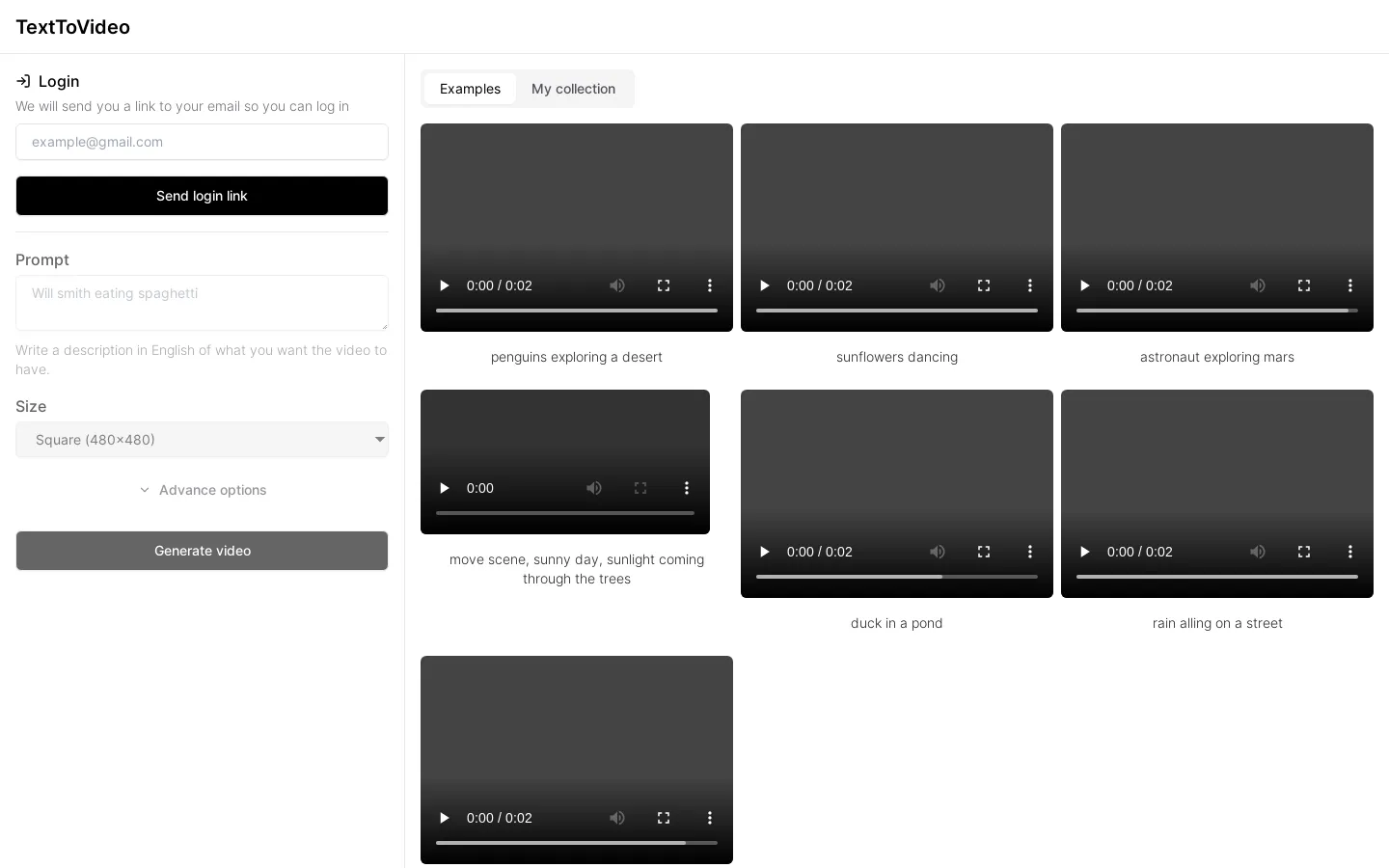Mute the rain alling on a street video

pos(1258,552)
